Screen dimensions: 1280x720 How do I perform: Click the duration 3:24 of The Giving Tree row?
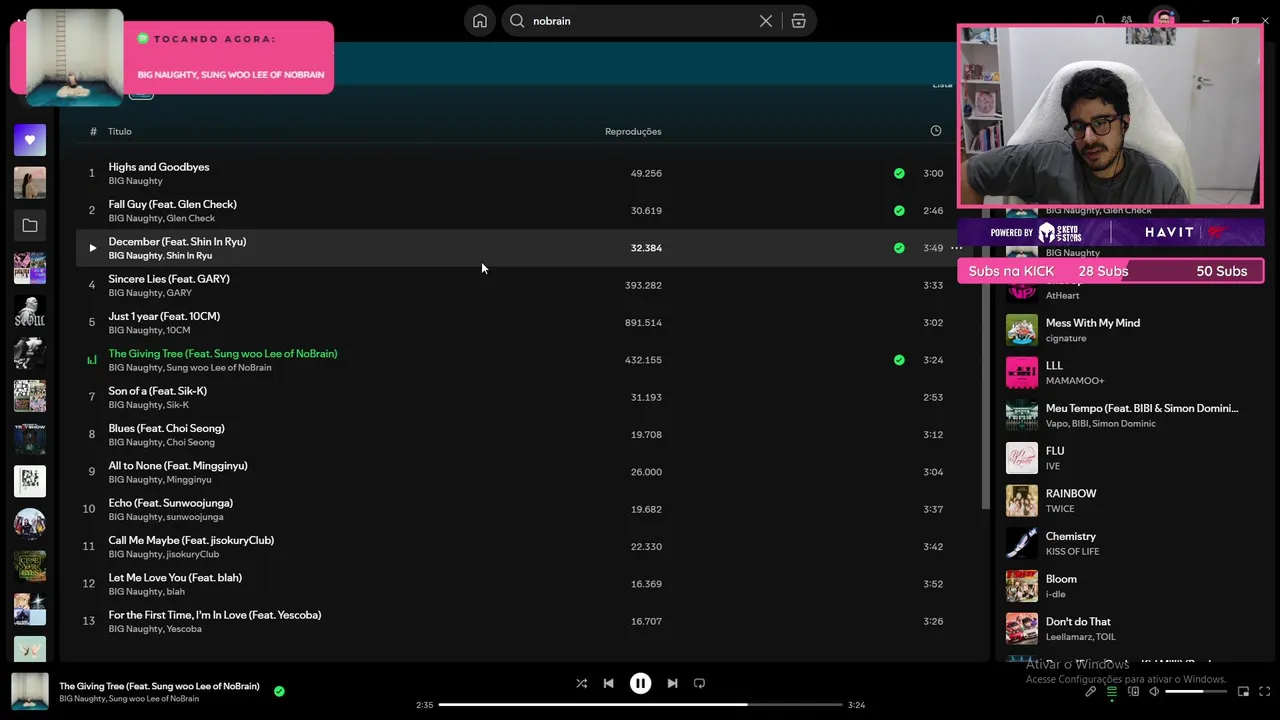(933, 360)
